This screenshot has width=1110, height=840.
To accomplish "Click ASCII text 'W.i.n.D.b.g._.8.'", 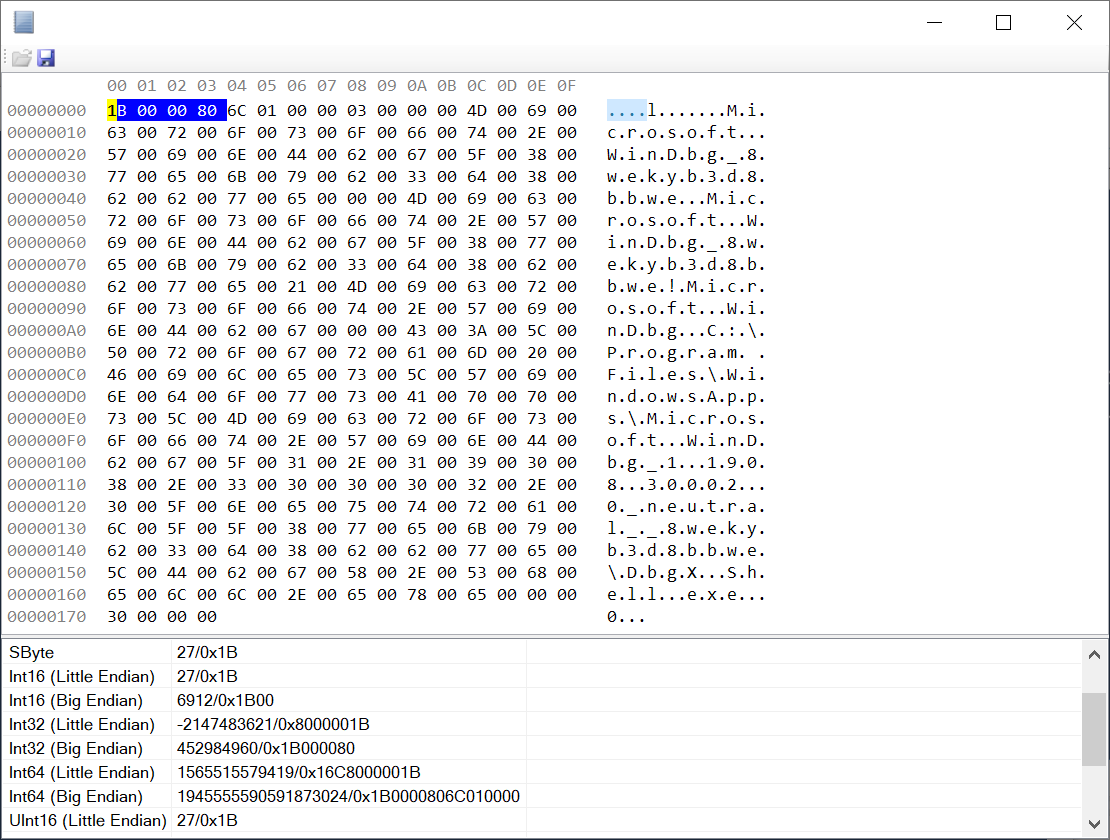I will [x=686, y=155].
